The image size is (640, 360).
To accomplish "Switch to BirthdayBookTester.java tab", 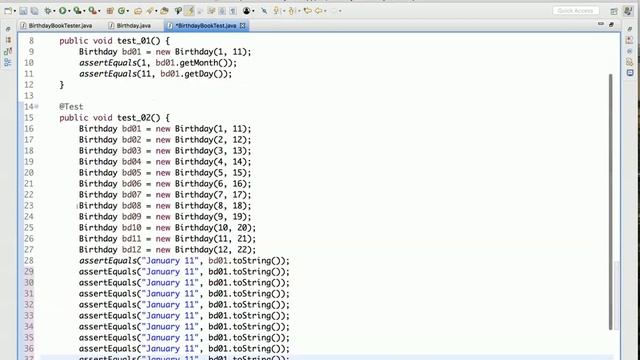I will [56, 25].
